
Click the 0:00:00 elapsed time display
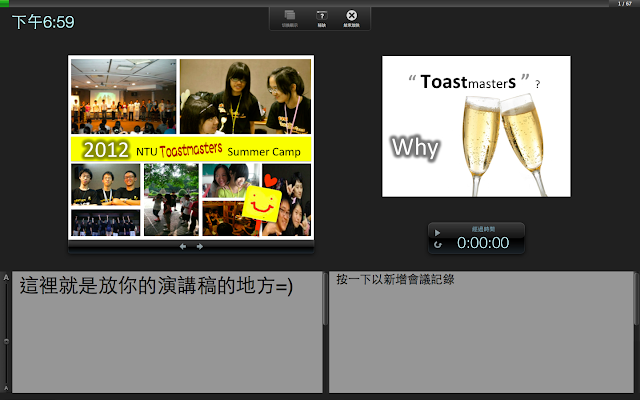point(483,243)
